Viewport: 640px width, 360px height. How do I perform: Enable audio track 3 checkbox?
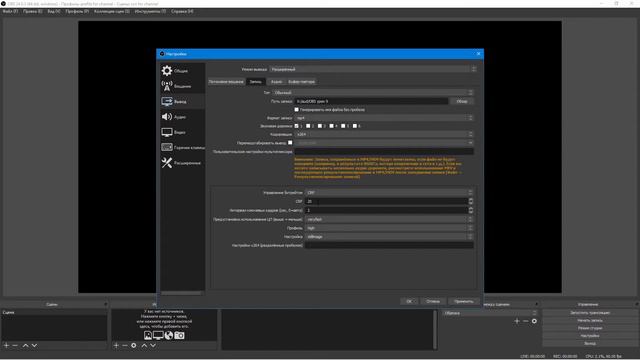pos(320,126)
